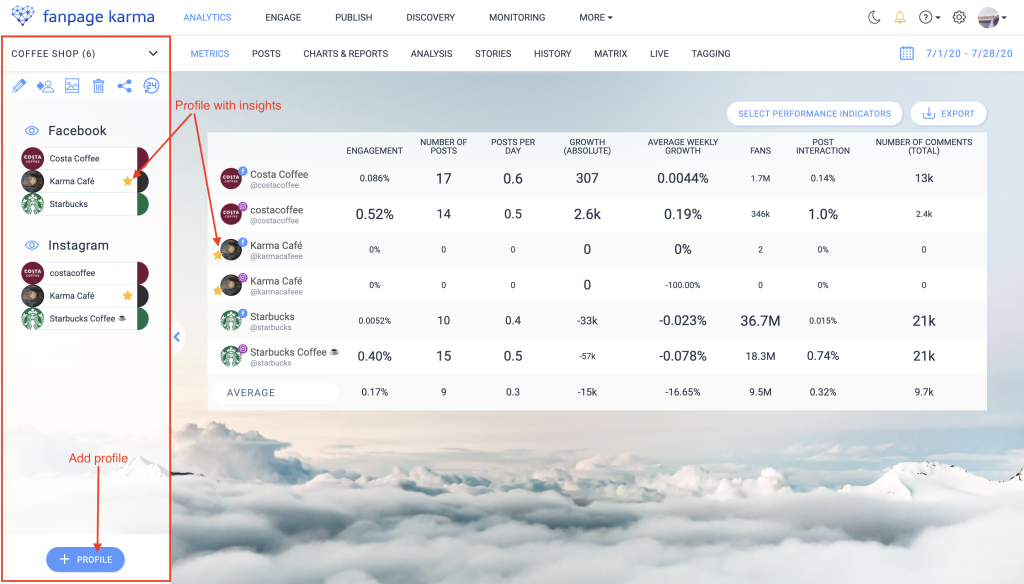The height and width of the screenshot is (584, 1024).
Task: Expand the Coffee Shop dashboard dropdown
Action: pos(153,53)
